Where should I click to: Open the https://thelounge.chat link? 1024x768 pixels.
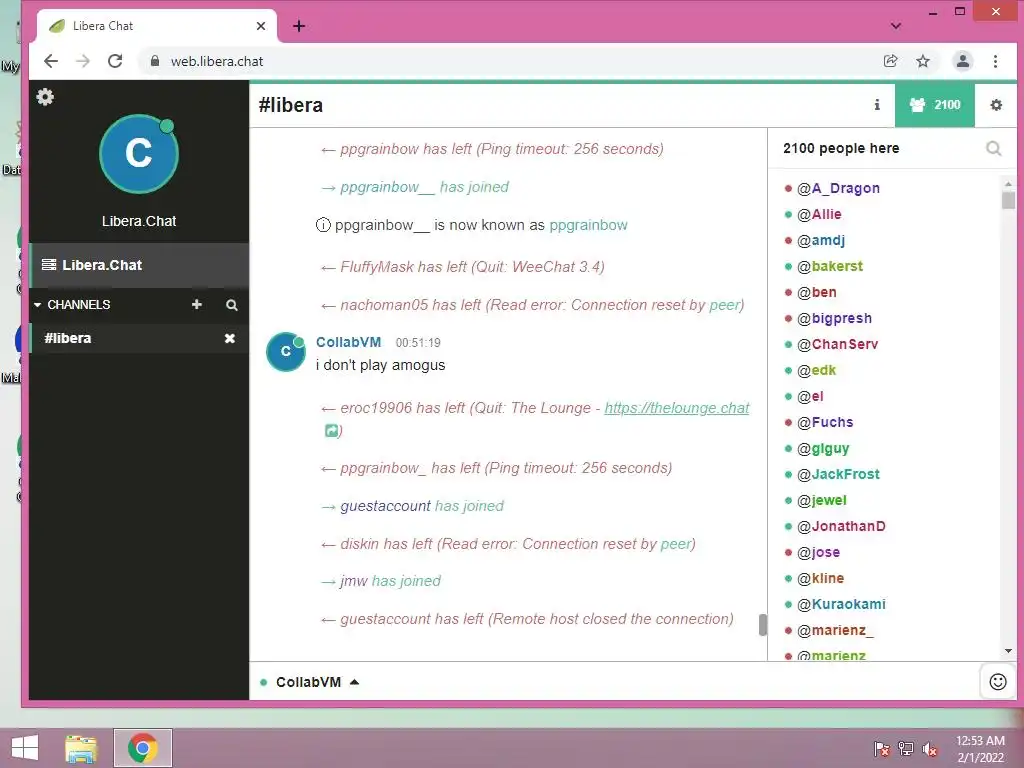tap(677, 408)
